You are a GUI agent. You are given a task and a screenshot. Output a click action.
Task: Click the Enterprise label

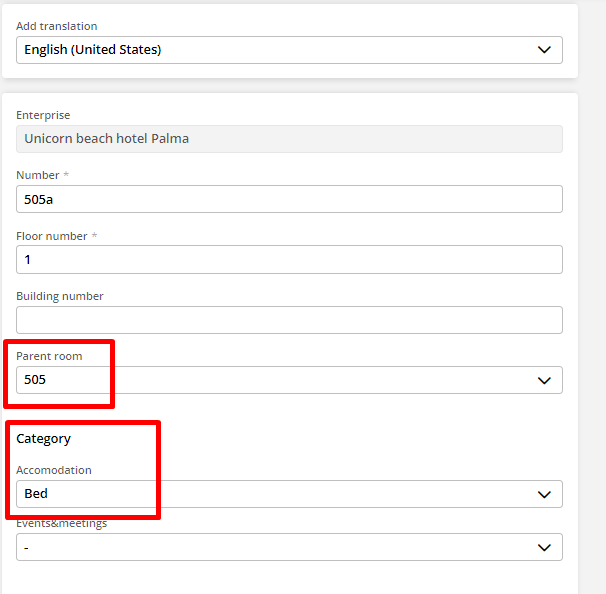coord(43,116)
